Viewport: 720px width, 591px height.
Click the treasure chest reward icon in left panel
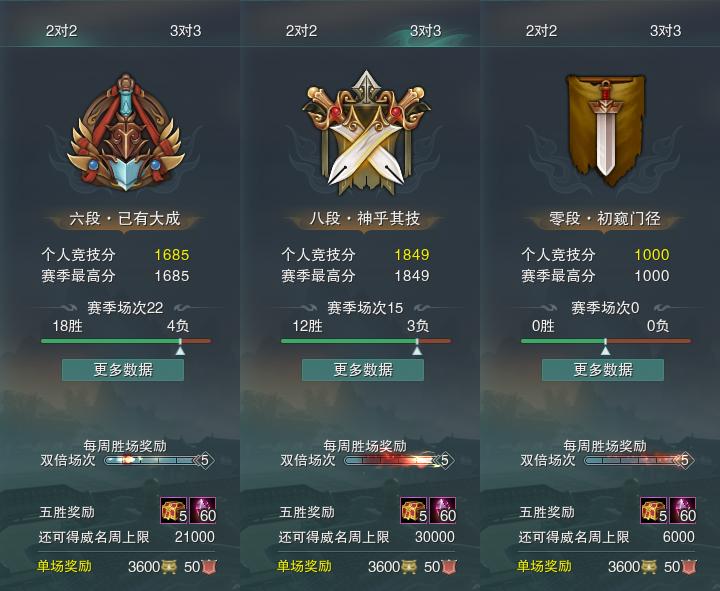pyautogui.click(x=174, y=510)
